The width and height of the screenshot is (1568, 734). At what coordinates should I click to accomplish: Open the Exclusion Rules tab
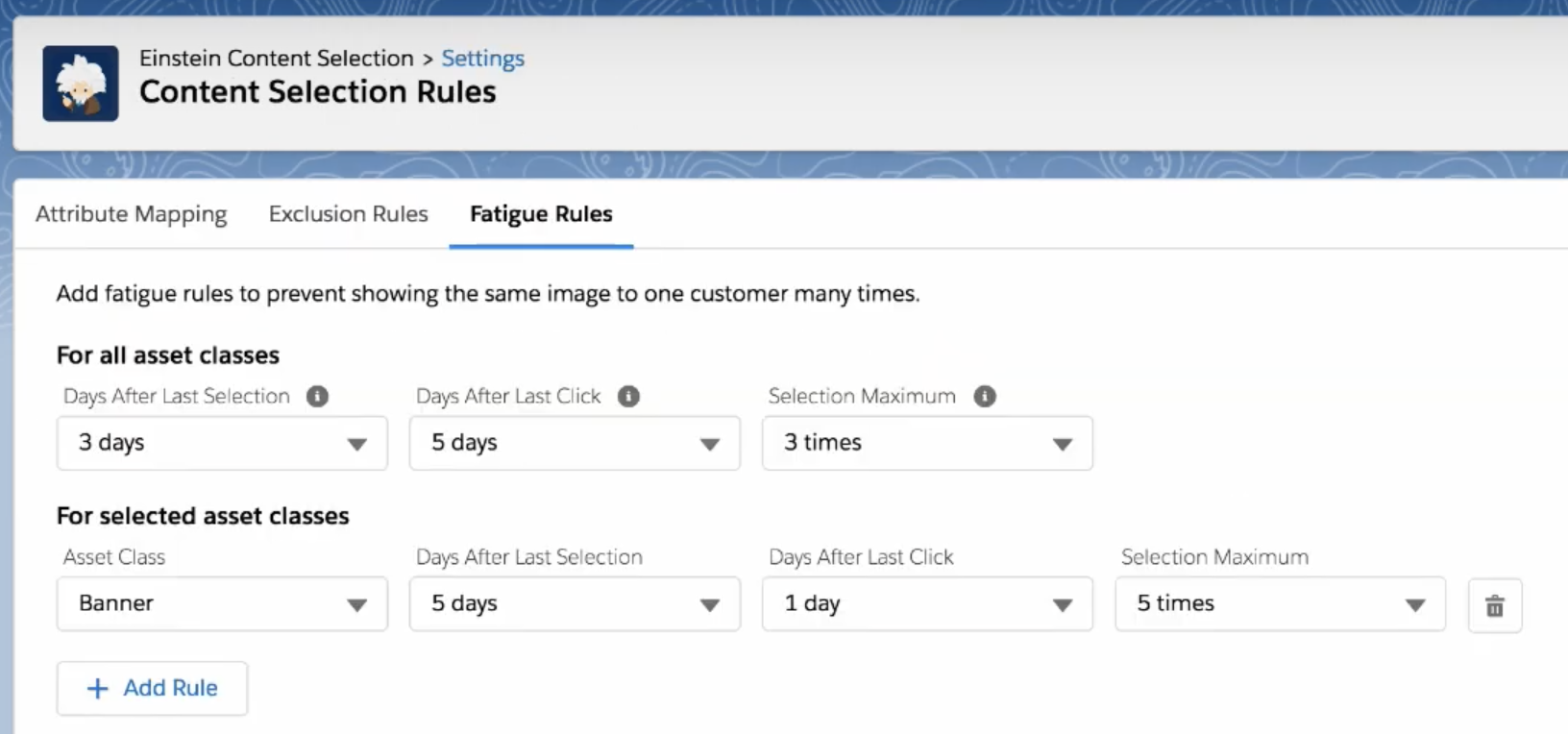348,214
